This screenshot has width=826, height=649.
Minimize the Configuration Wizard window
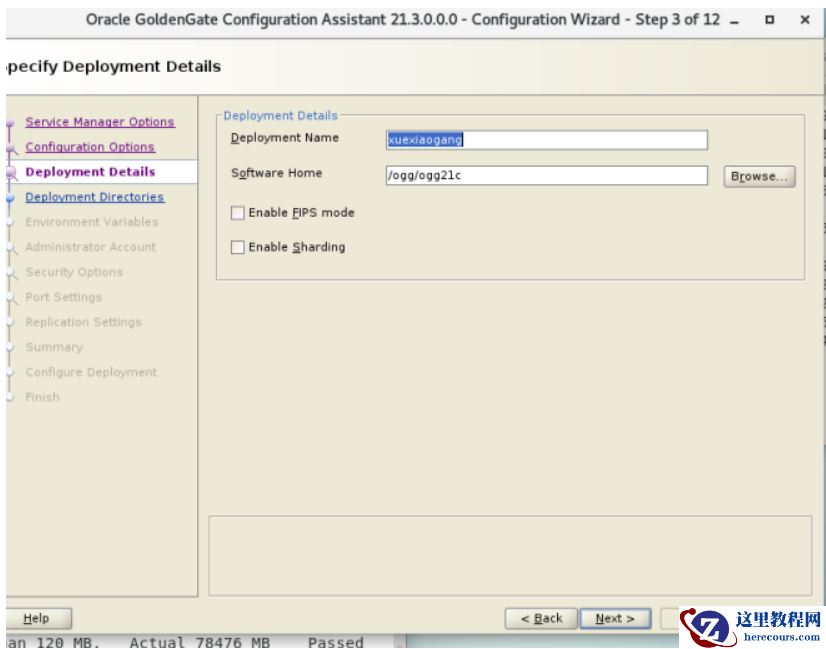point(734,21)
